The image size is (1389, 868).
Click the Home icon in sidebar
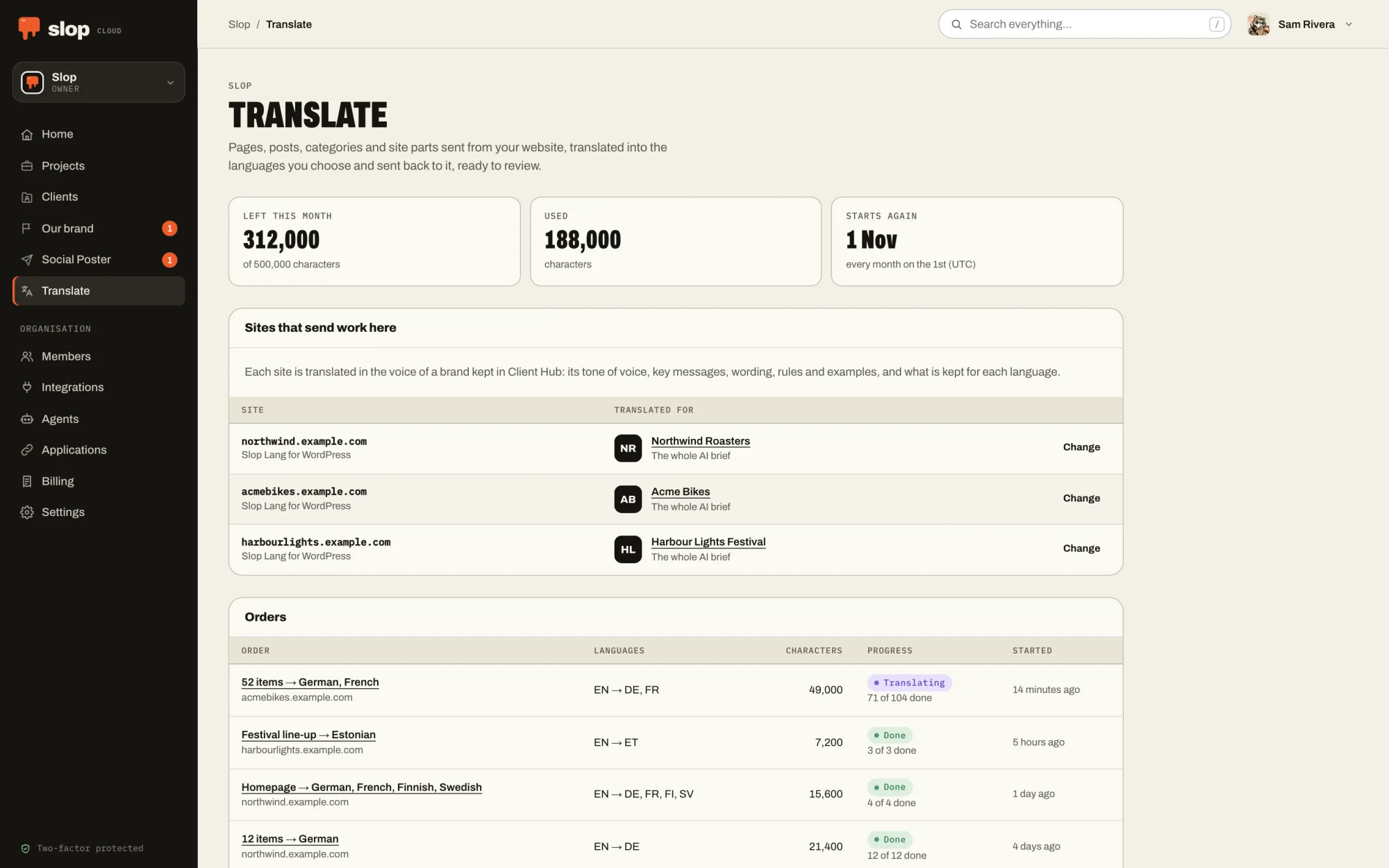27,135
